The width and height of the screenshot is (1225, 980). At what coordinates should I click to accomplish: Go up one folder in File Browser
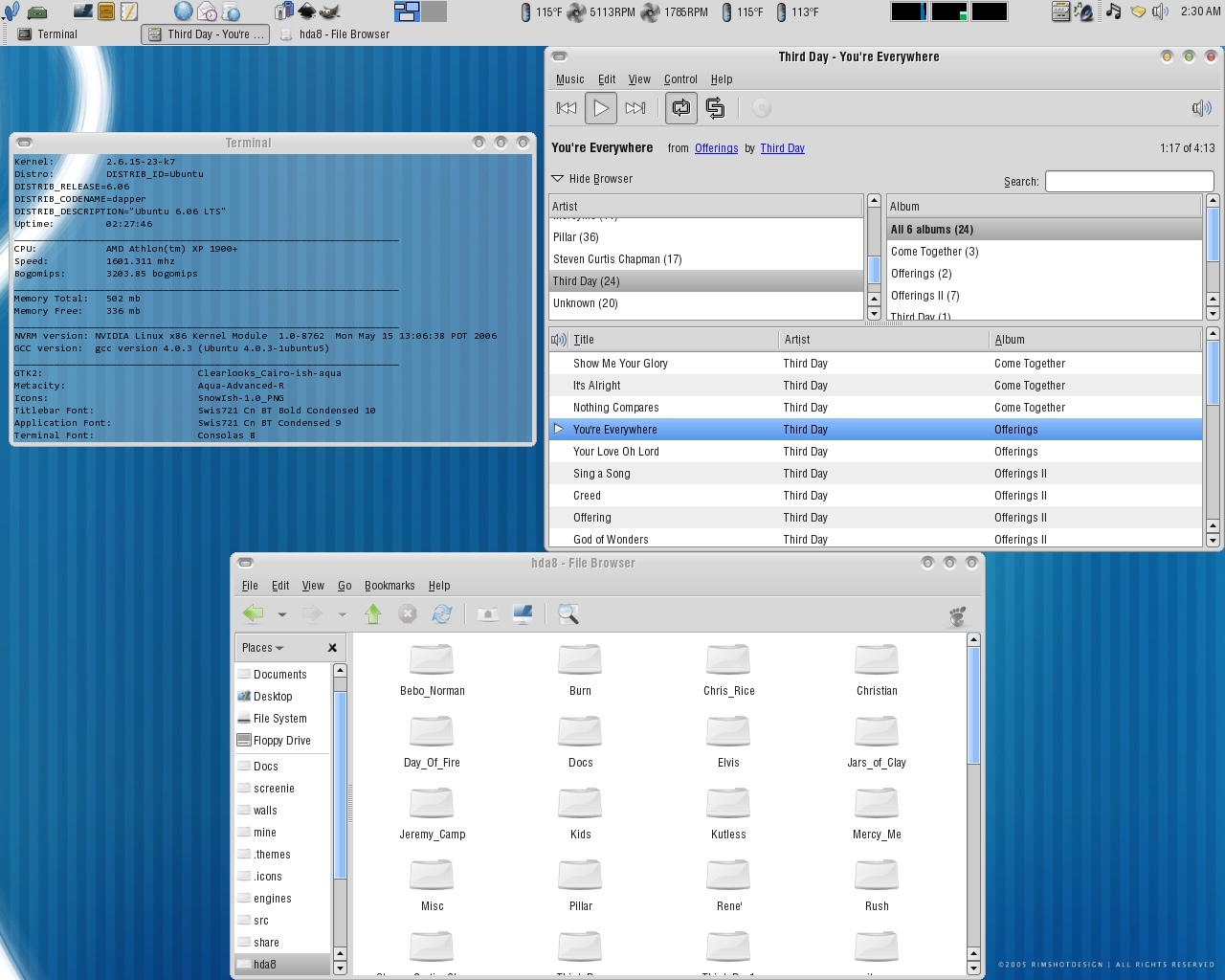click(373, 614)
